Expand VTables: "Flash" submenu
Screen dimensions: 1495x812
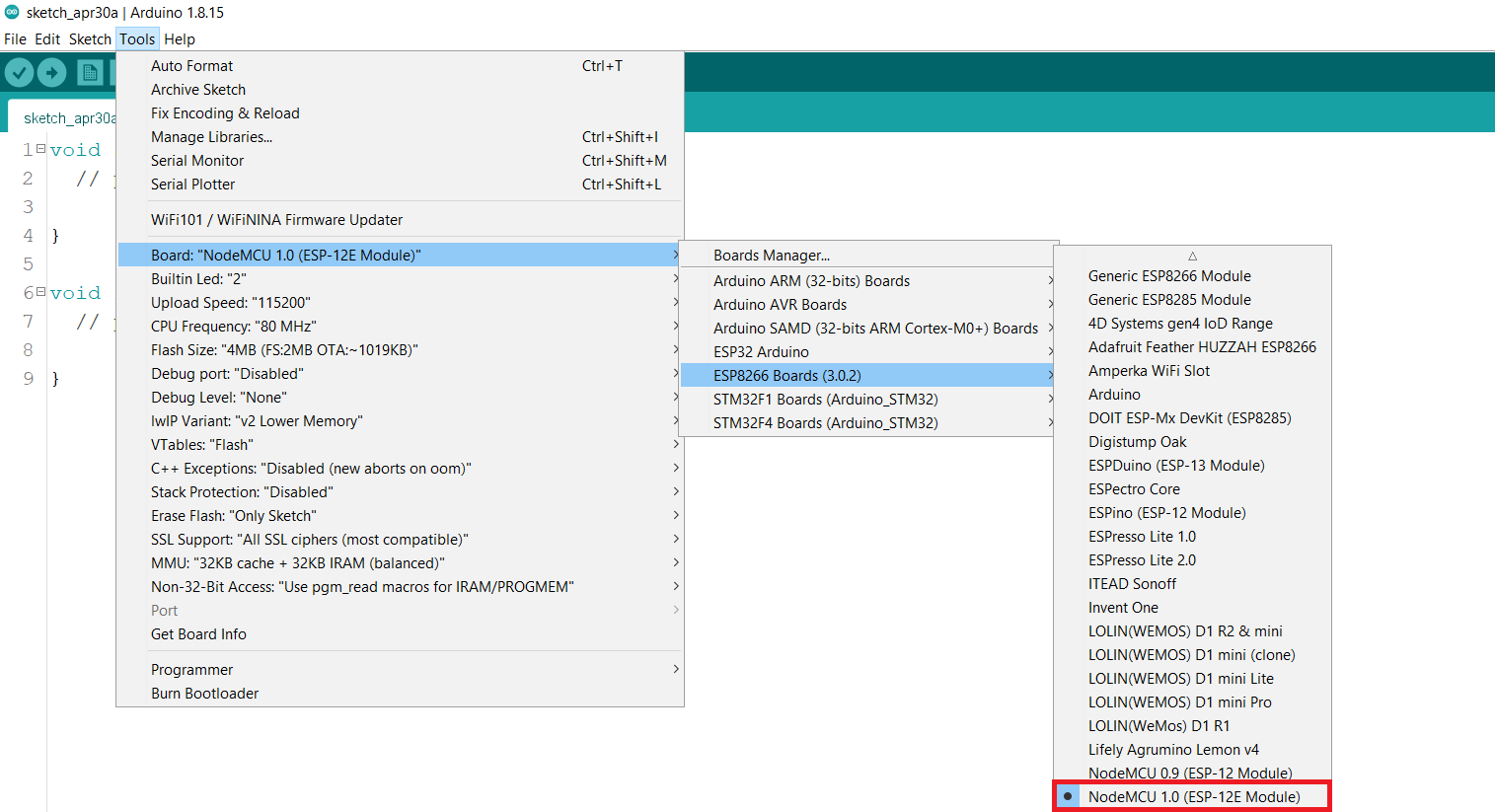[400, 445]
